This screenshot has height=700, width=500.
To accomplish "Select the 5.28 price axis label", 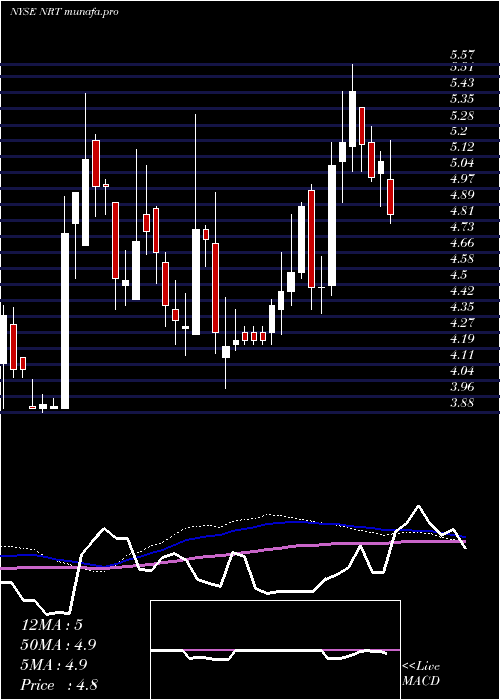I will click(x=462, y=116).
